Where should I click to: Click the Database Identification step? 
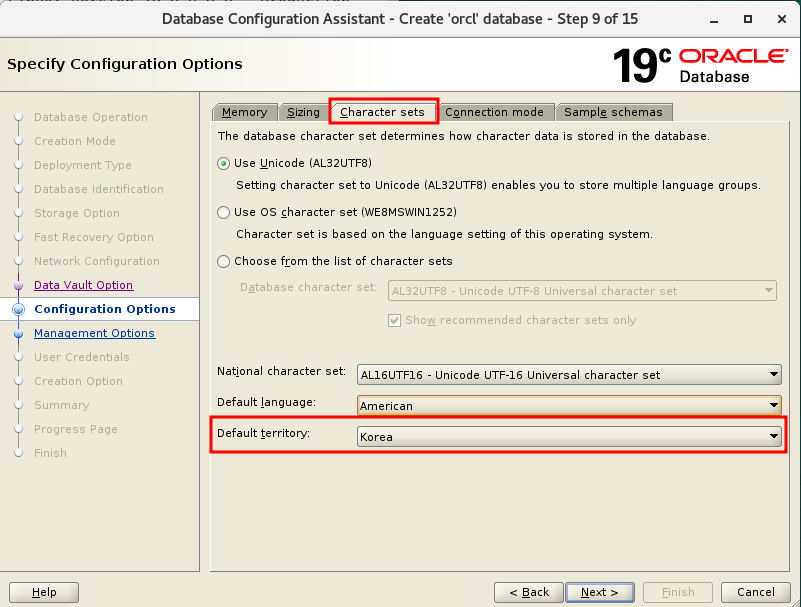click(x=99, y=189)
